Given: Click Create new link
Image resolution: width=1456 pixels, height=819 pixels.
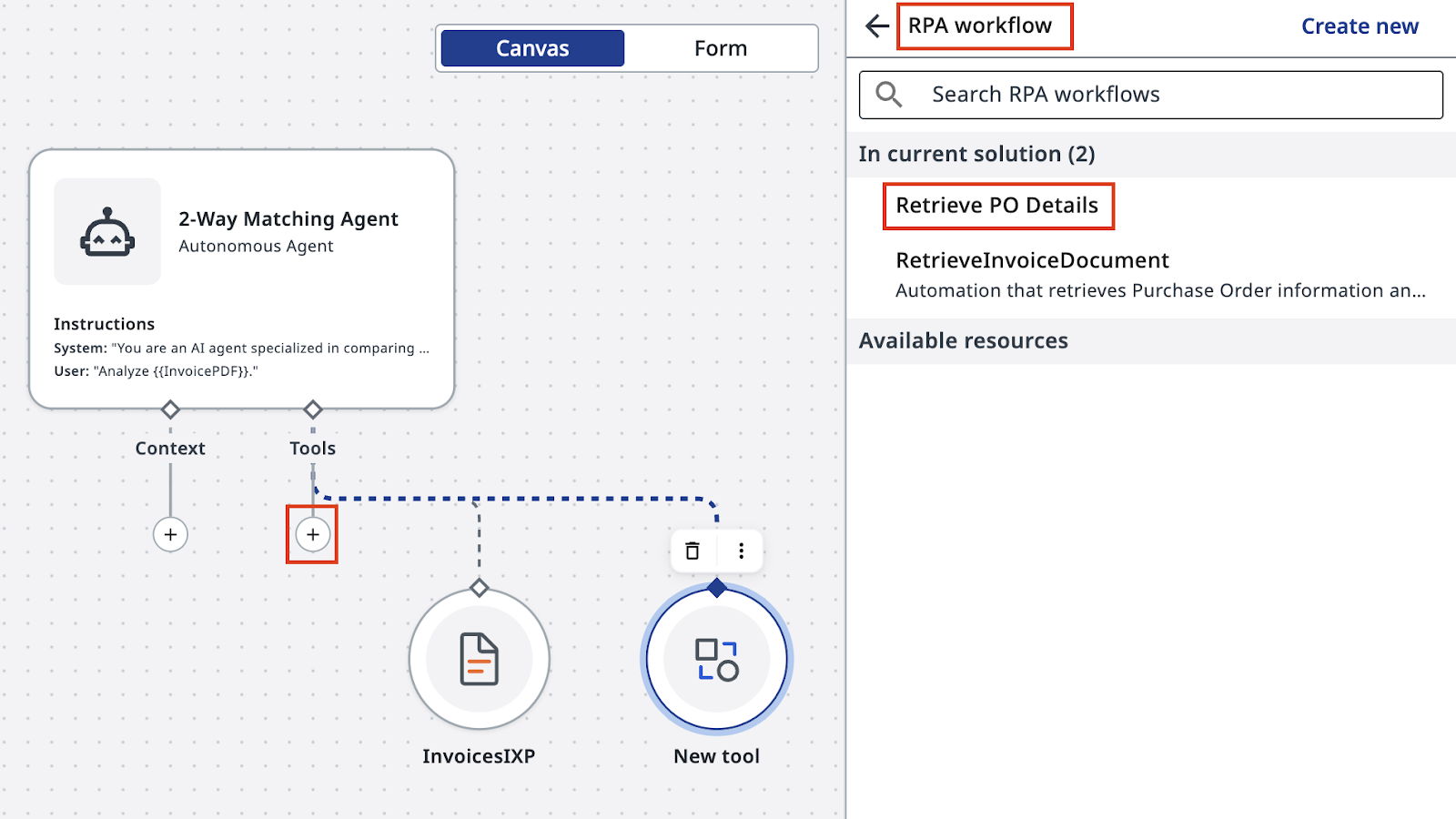Looking at the screenshot, I should [x=1360, y=26].
